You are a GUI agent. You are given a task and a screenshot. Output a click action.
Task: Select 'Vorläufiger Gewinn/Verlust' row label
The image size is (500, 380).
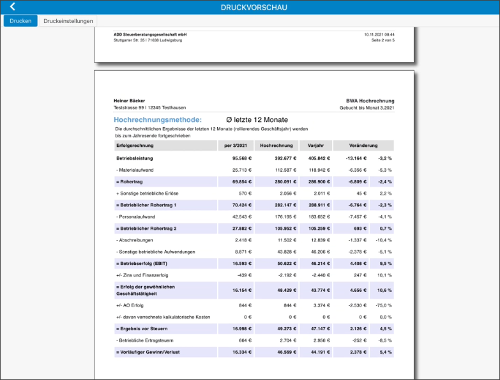[x=148, y=352]
